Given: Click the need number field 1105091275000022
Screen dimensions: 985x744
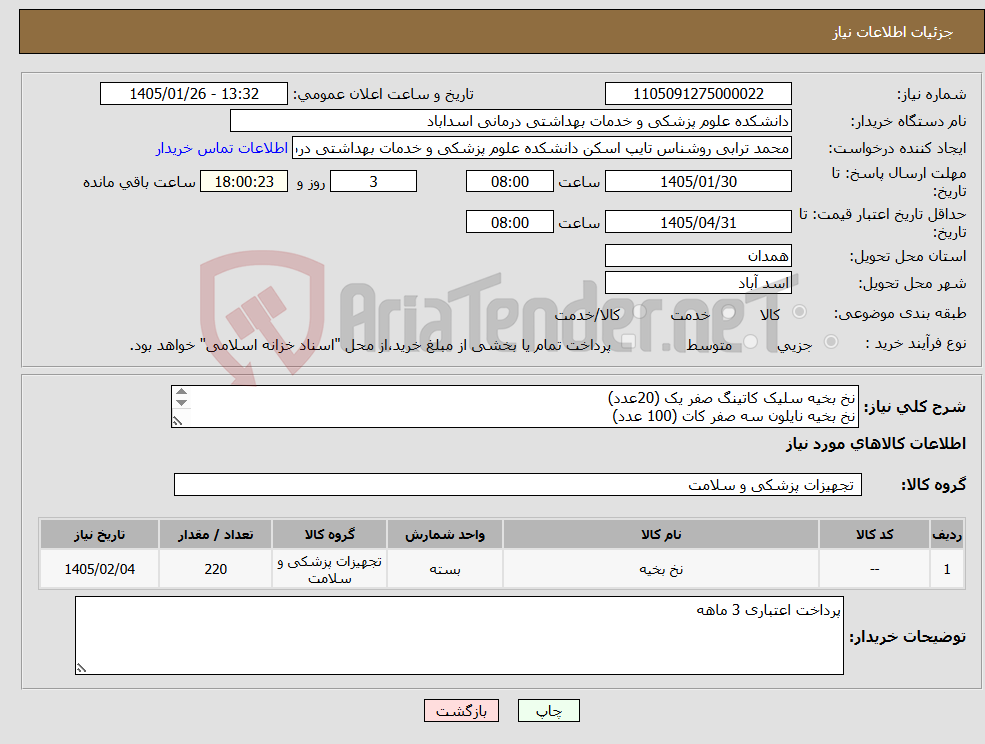Looking at the screenshot, I should [x=698, y=94].
